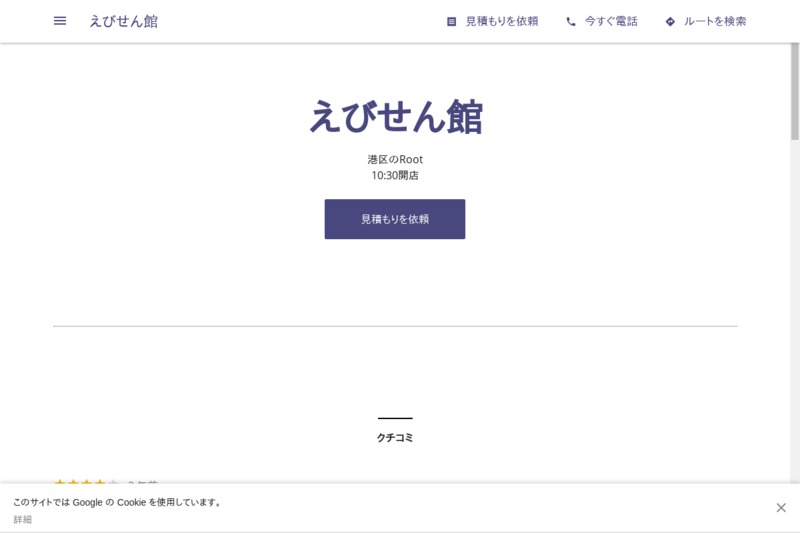Open the hamburger navigation menu
The width and height of the screenshot is (800, 533).
pos(60,21)
